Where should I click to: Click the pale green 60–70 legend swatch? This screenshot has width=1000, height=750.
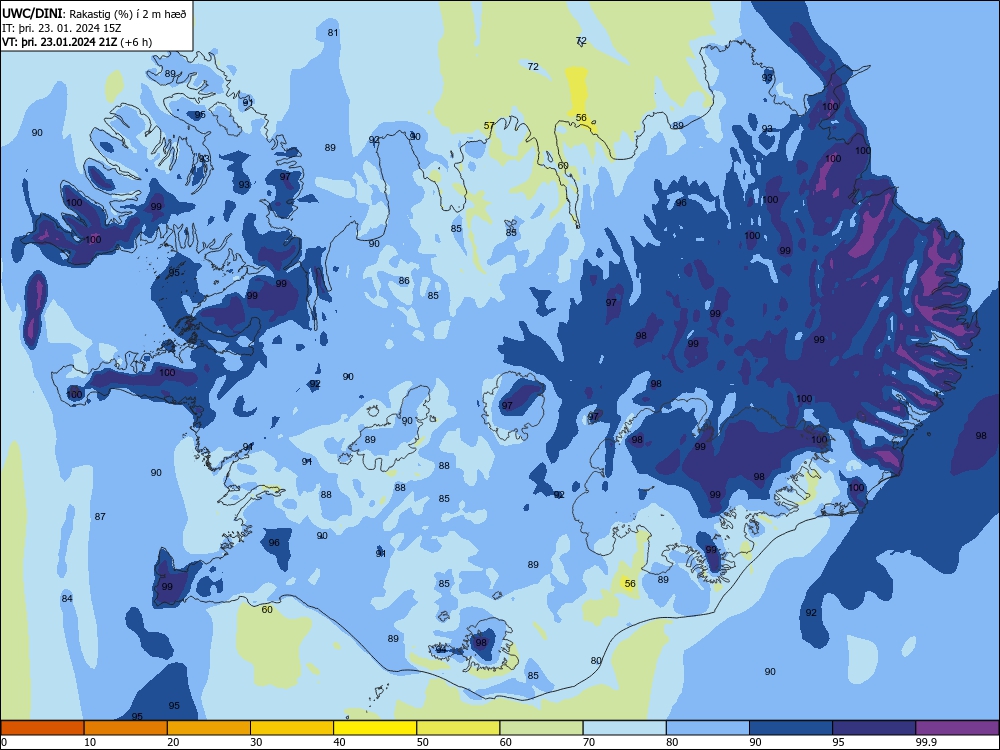(541, 728)
